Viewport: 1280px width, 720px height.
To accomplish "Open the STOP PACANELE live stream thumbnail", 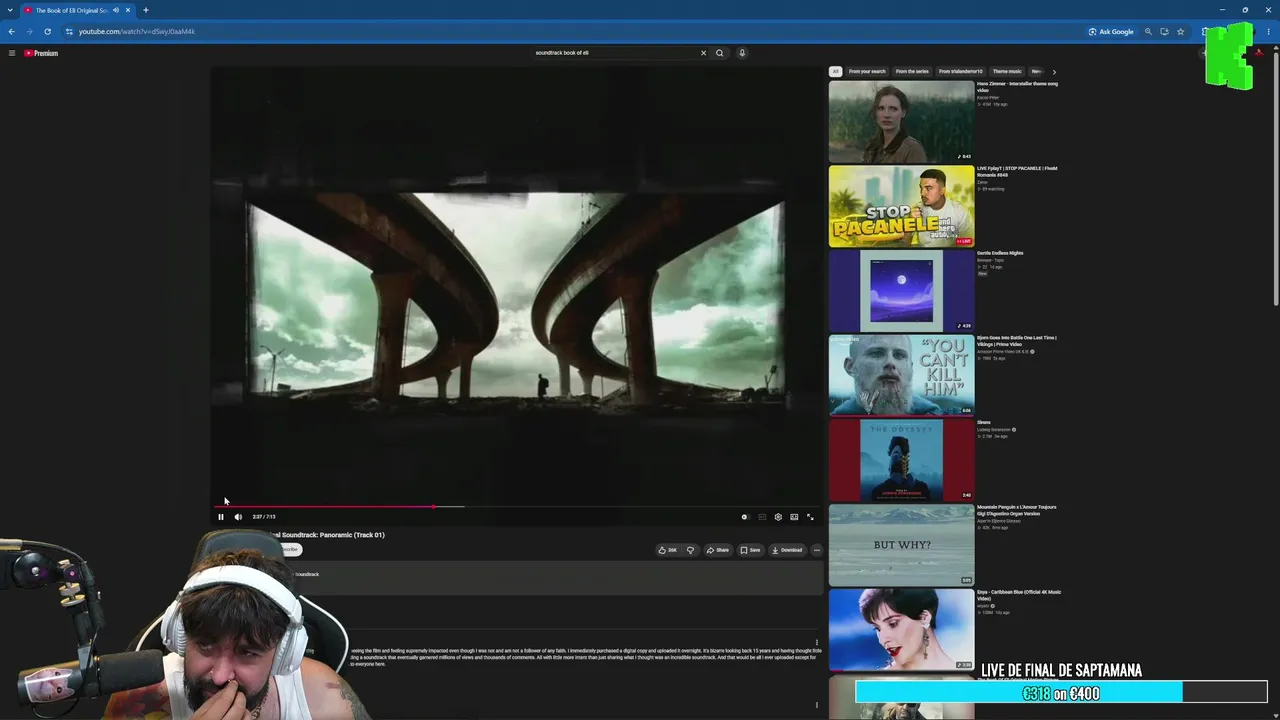I will click(901, 206).
